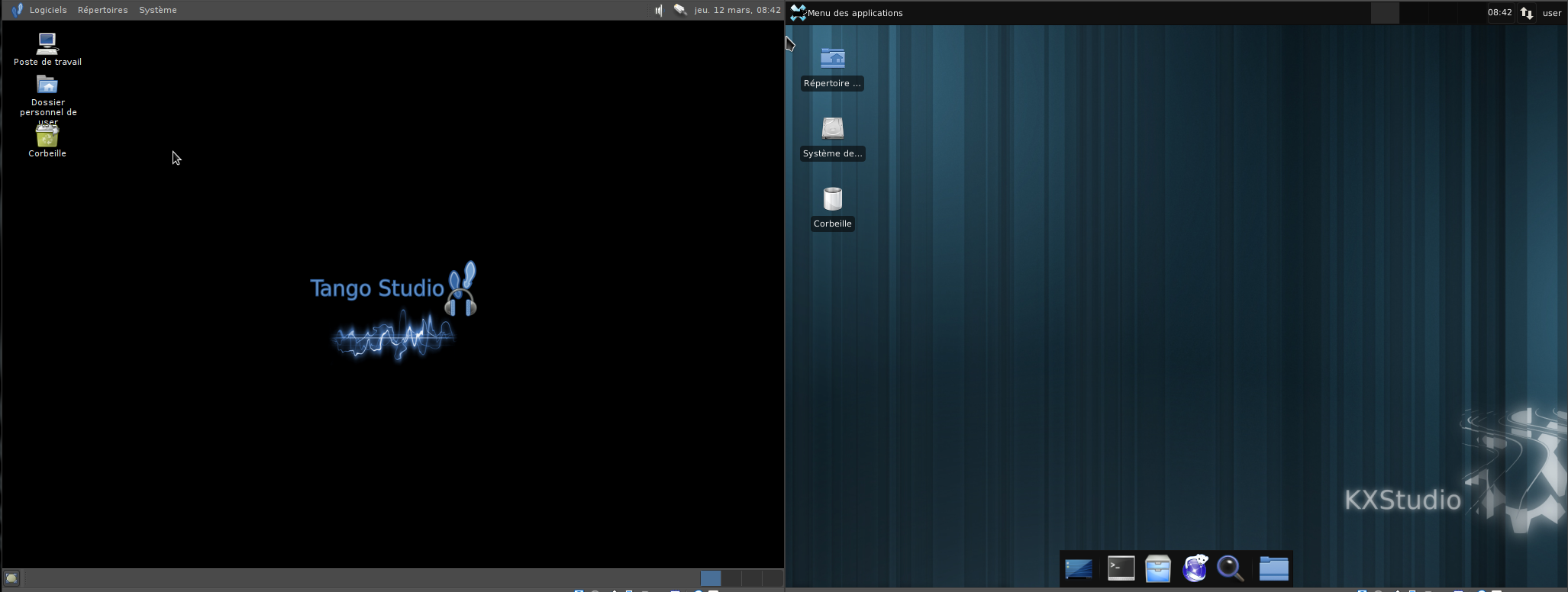The width and height of the screenshot is (1568, 592).
Task: Switch to the second workspace in Tango Studio switcher
Action: 731,578
